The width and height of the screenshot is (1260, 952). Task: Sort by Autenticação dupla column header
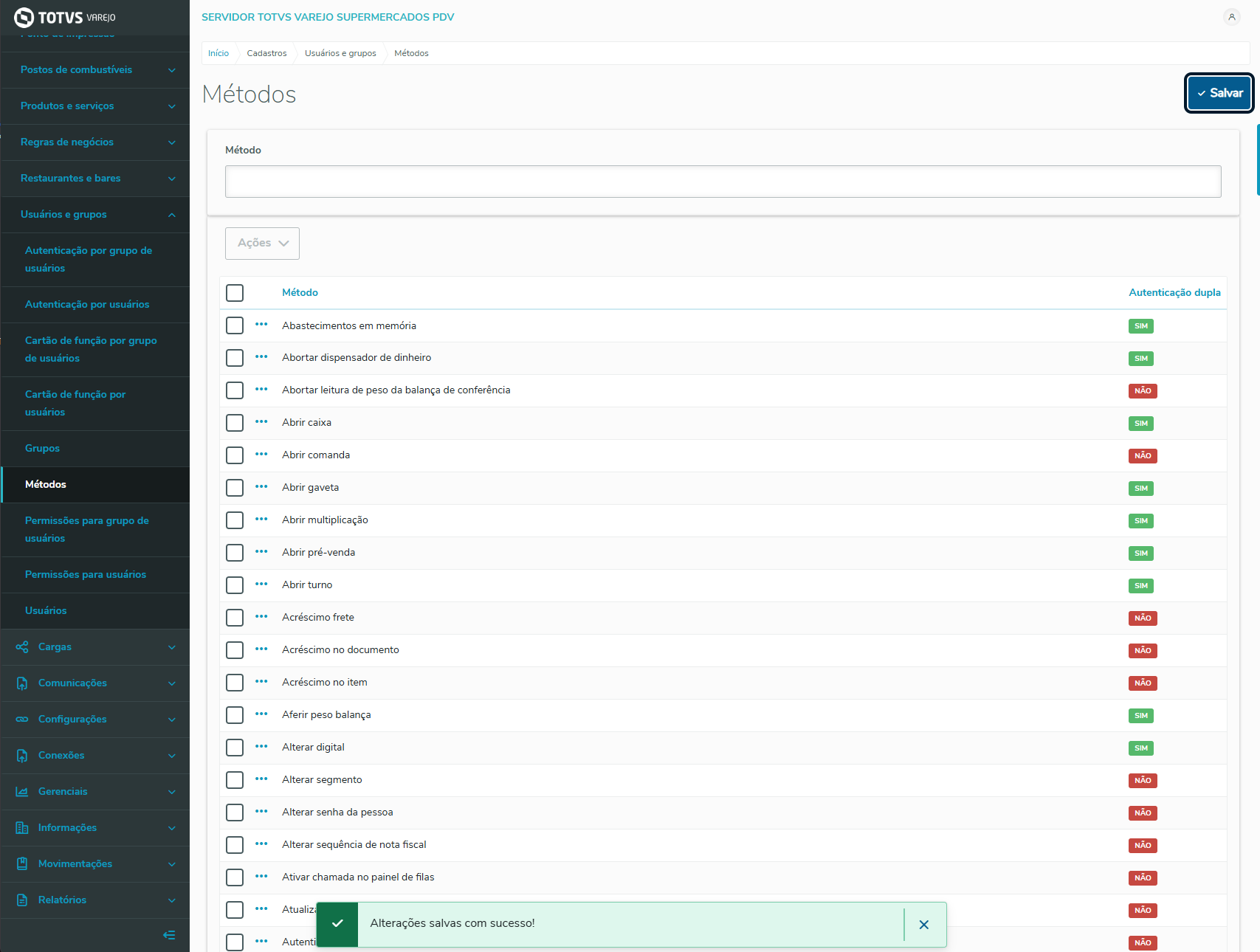pos(1174,293)
